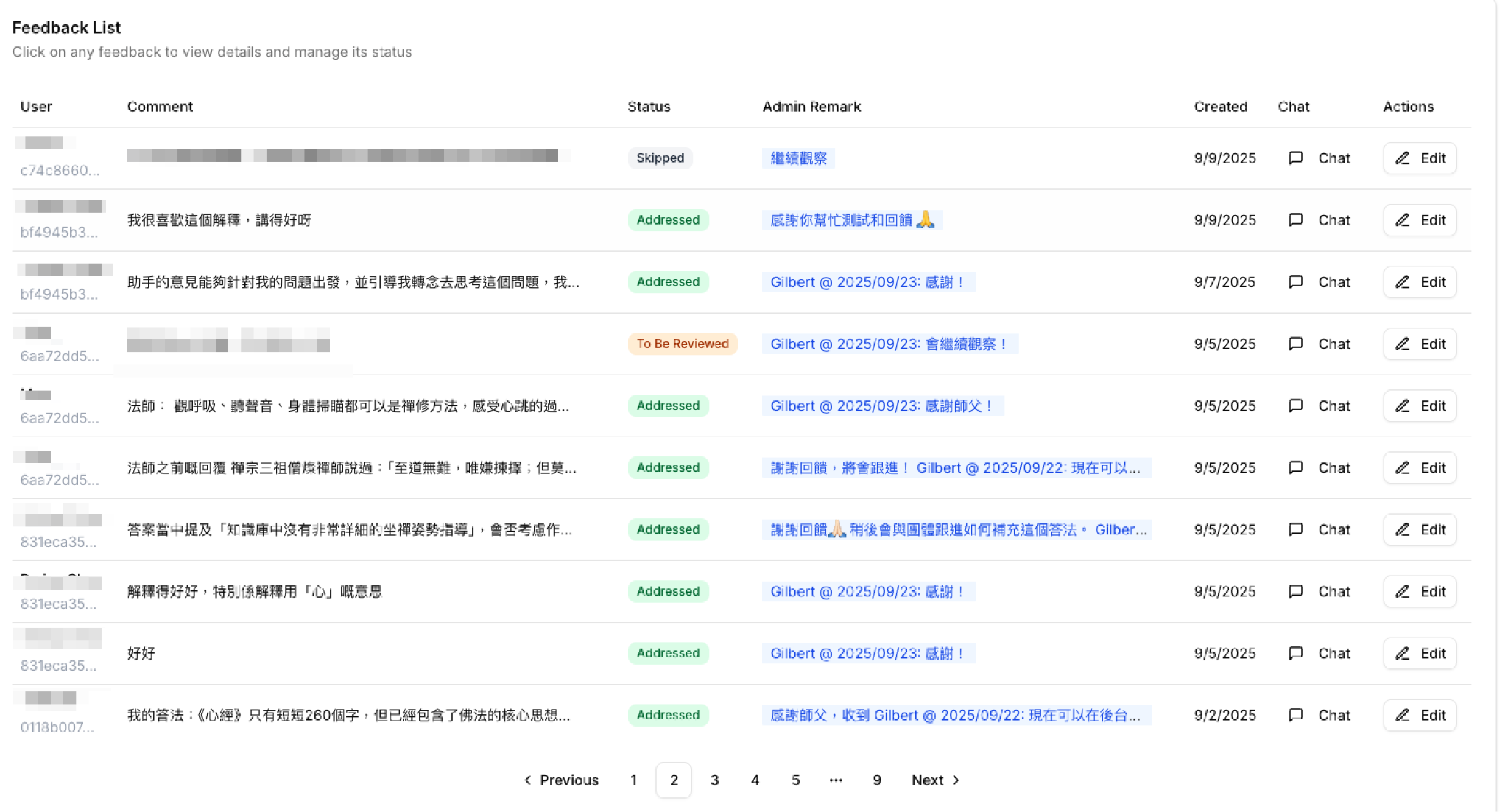Select page 5 in pagination
Image resolution: width=1508 pixels, height=812 pixels.
pos(795,780)
